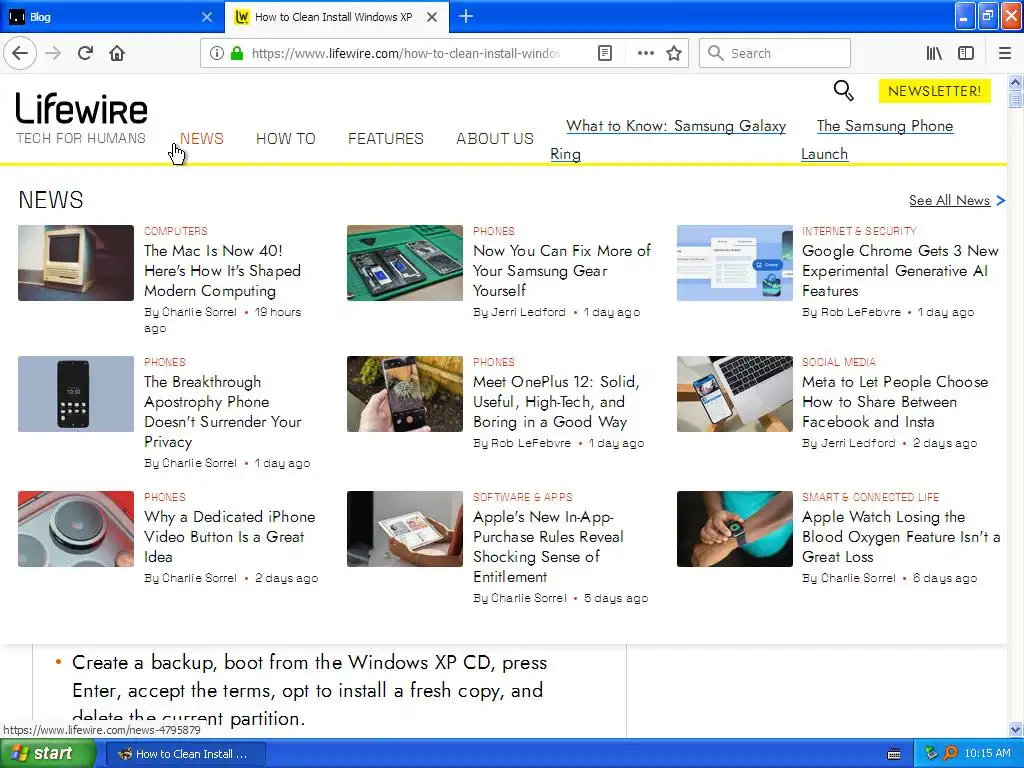Screen dimensions: 1024x768
Task: Reload the page with refresh icon
Action: pos(85,53)
